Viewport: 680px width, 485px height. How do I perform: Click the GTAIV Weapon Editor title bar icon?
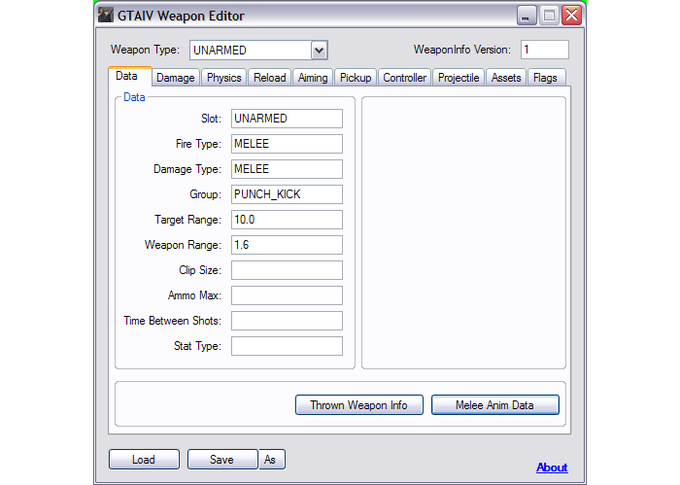105,15
